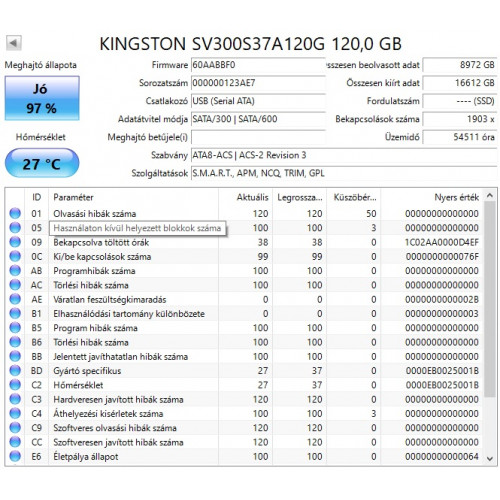Click the Paraméter column header
Screen dimensions: 500x500
pos(133,197)
